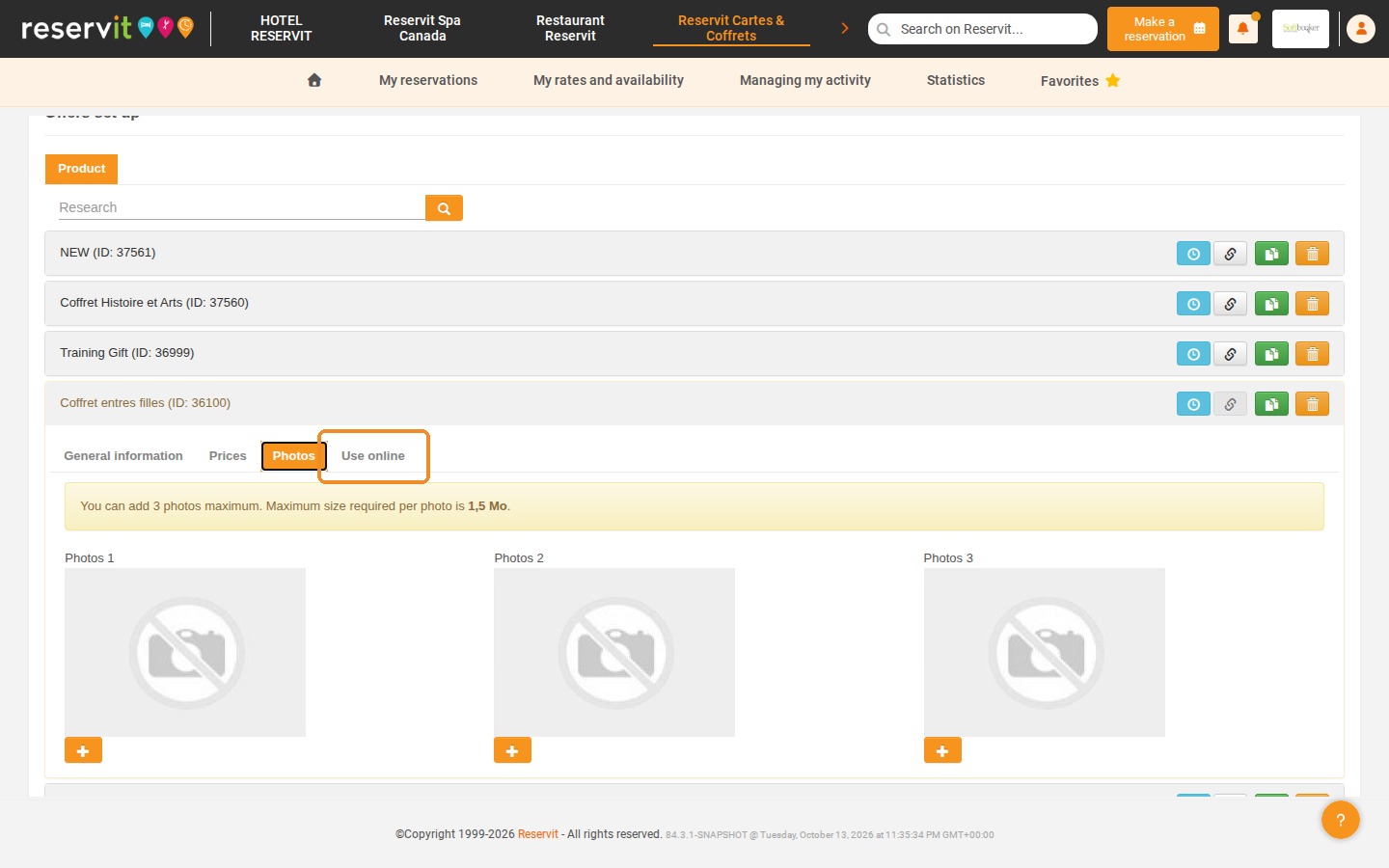Open My reservations menu
The height and width of the screenshot is (868, 1389).
[428, 80]
